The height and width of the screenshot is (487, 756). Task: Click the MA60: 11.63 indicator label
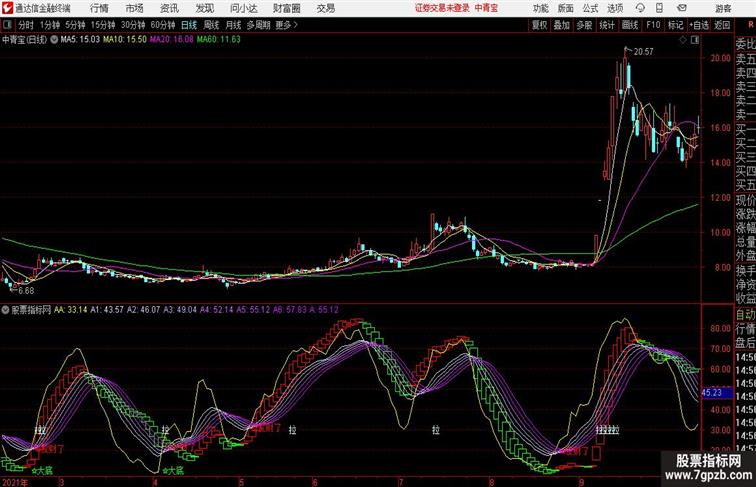218,40
